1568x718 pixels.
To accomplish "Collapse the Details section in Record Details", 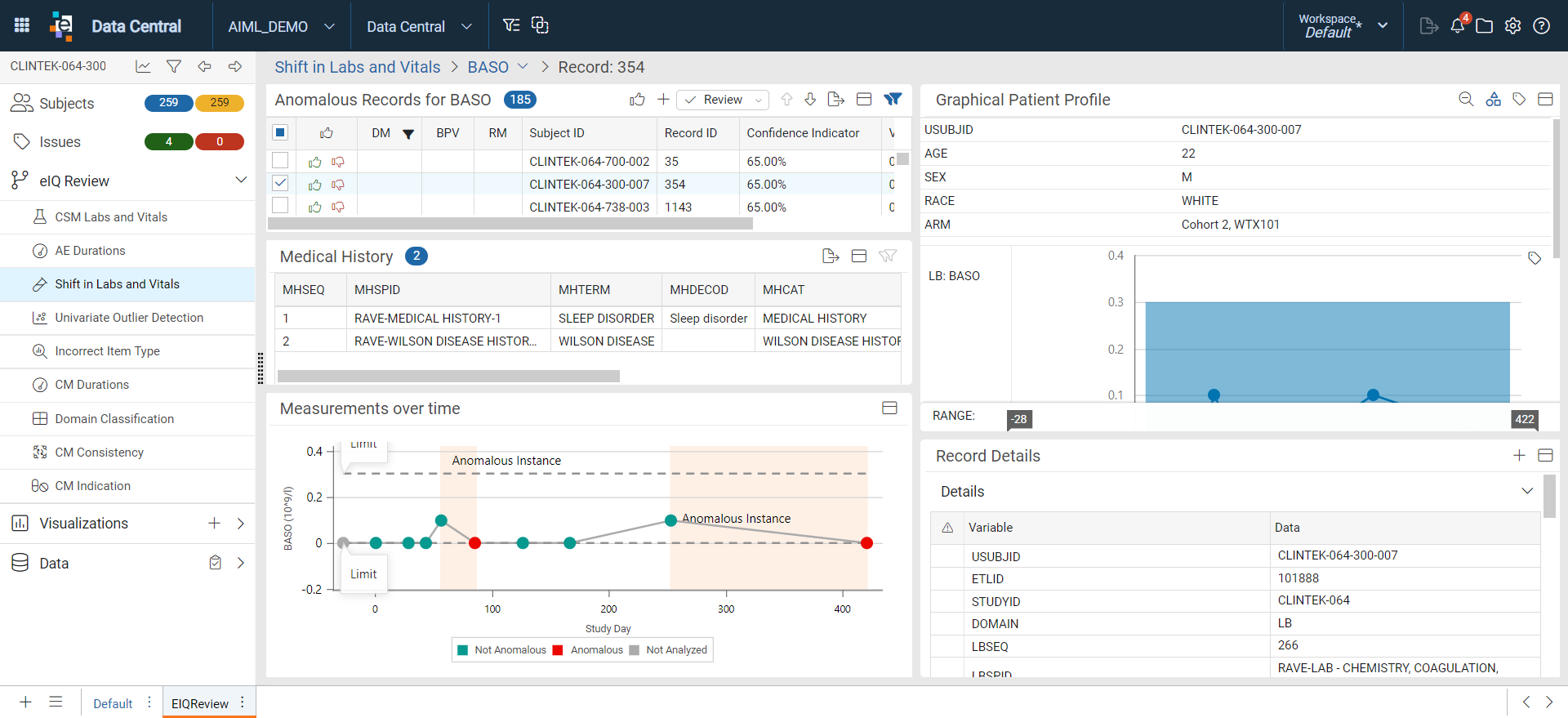I will tap(1526, 491).
